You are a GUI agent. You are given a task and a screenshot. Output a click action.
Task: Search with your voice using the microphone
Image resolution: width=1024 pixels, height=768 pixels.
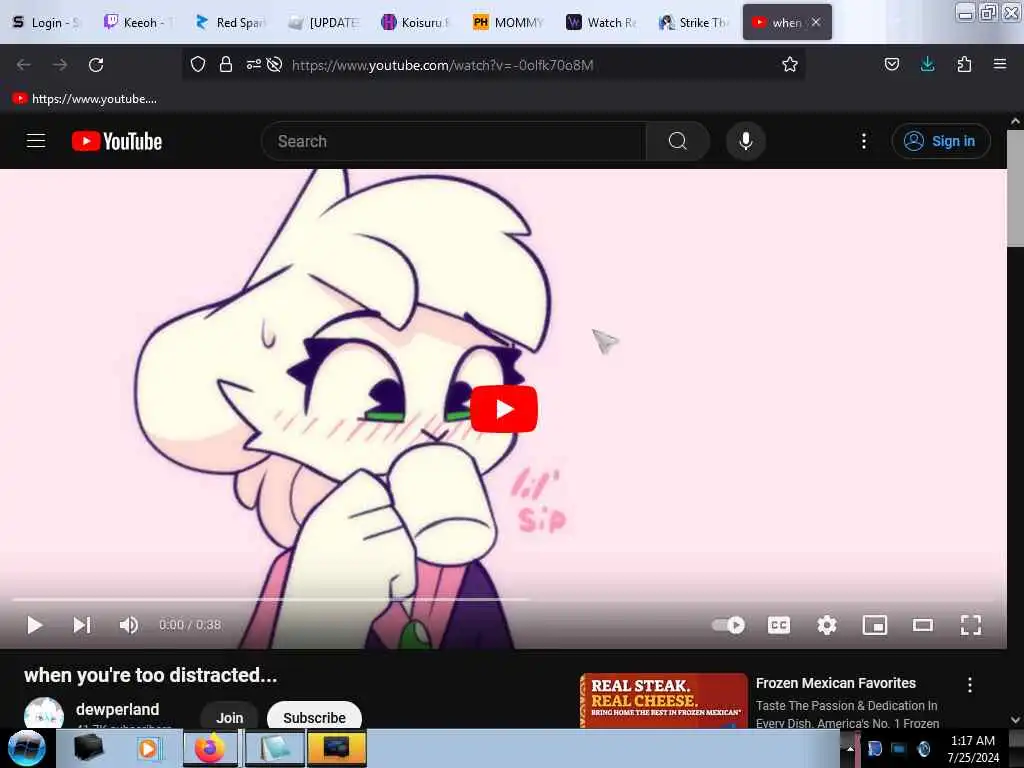tap(746, 141)
